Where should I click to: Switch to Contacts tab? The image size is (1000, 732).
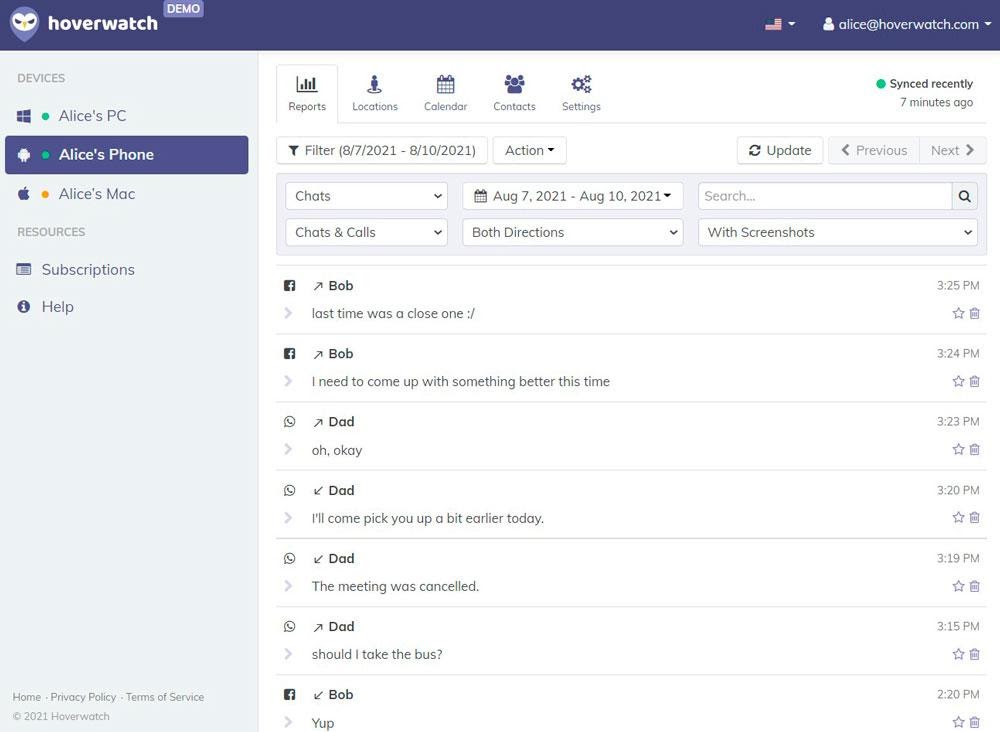click(x=514, y=93)
